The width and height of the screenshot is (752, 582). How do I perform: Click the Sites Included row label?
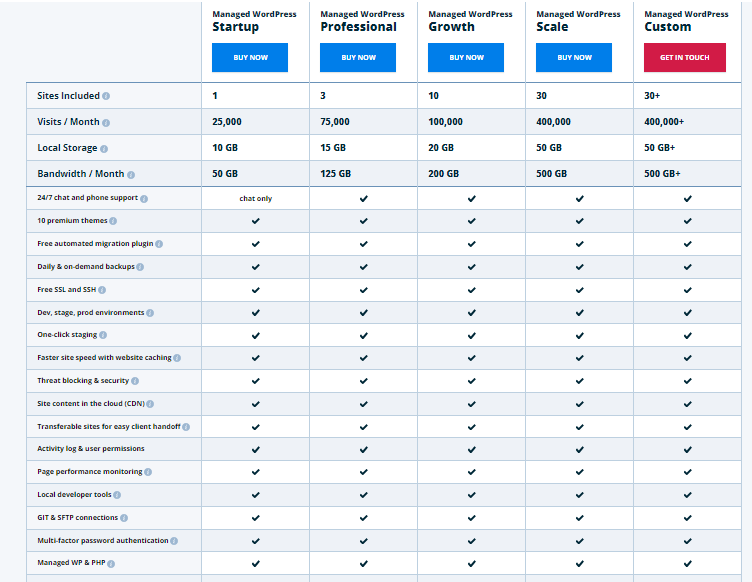pos(68,96)
